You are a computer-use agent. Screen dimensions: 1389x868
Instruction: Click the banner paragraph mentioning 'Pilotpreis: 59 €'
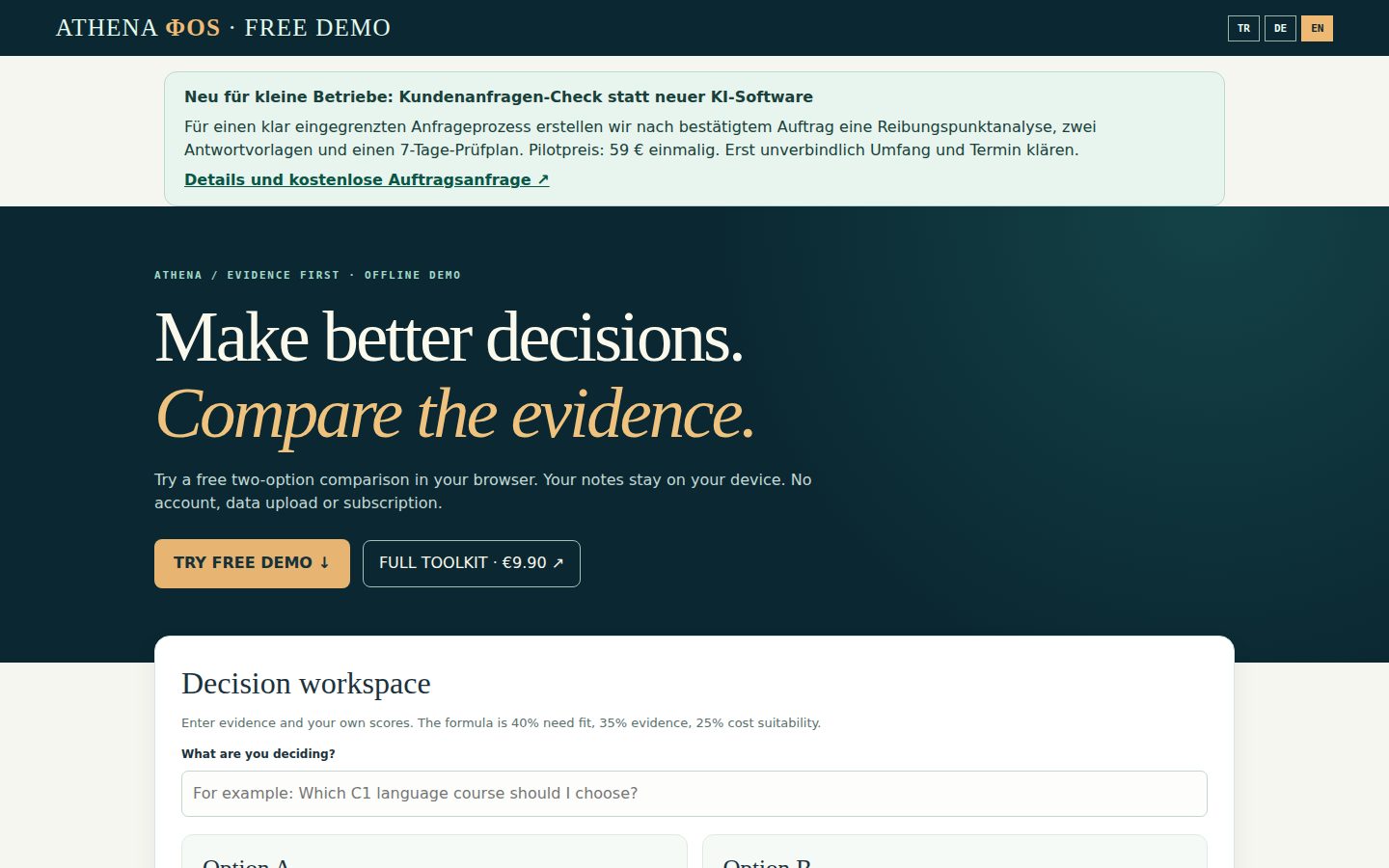click(640, 138)
